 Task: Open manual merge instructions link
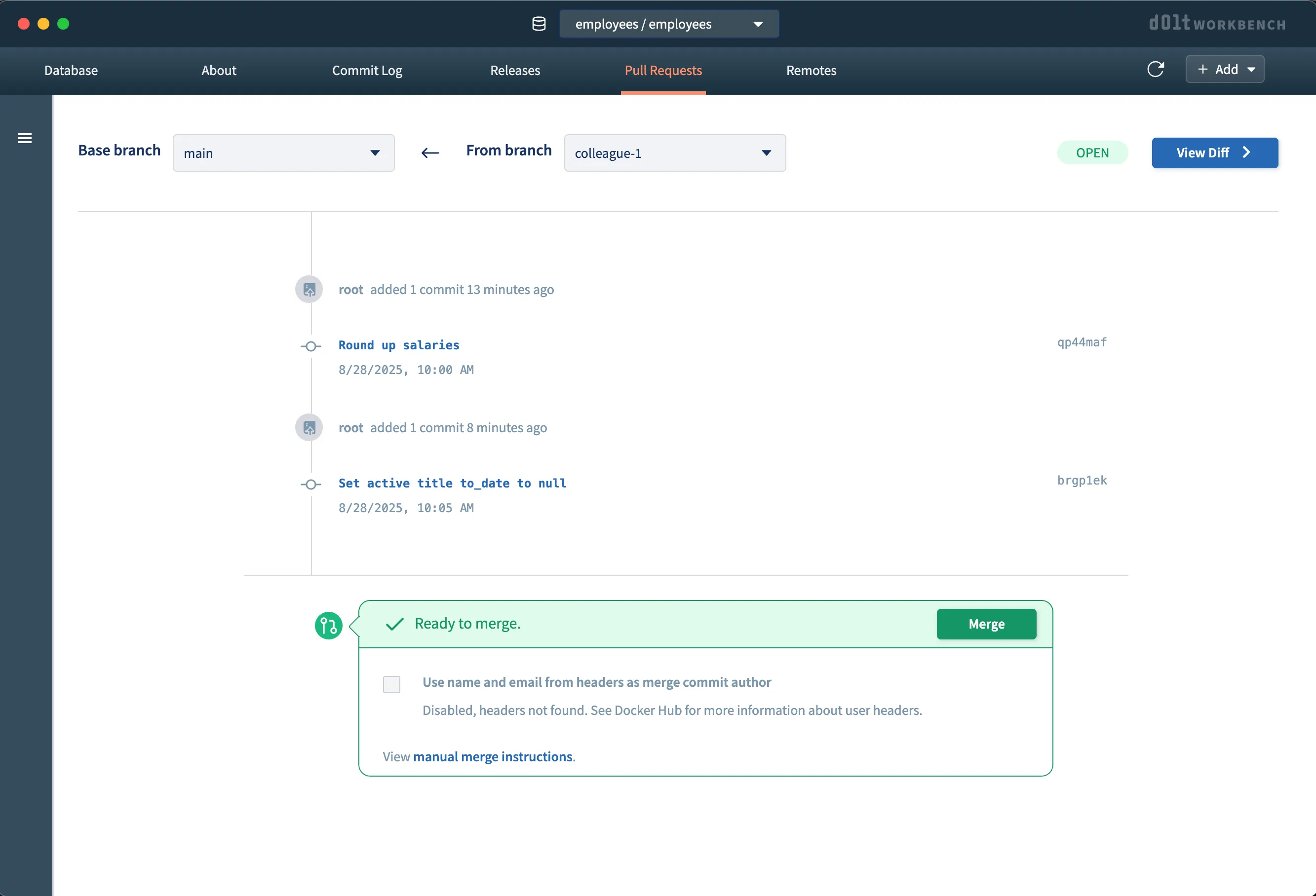tap(493, 756)
